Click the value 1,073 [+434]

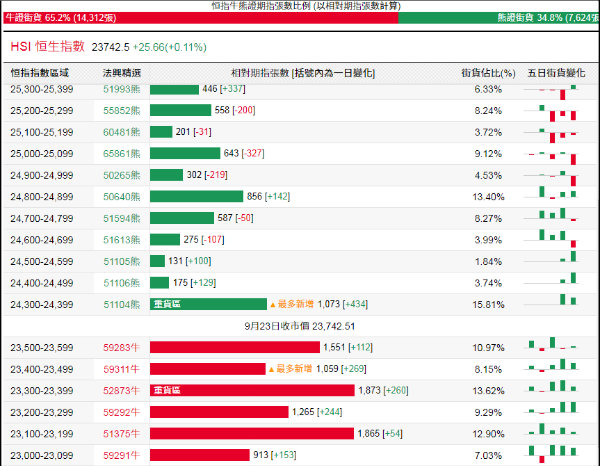click(342, 304)
